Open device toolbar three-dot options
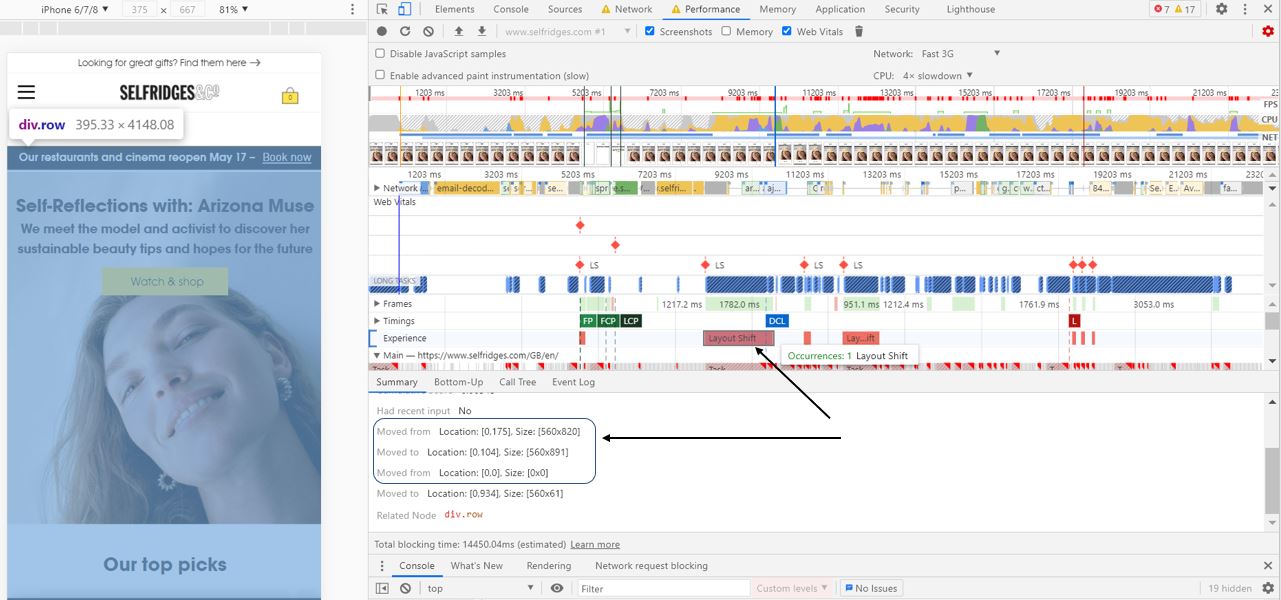The image size is (1281, 600). click(352, 9)
